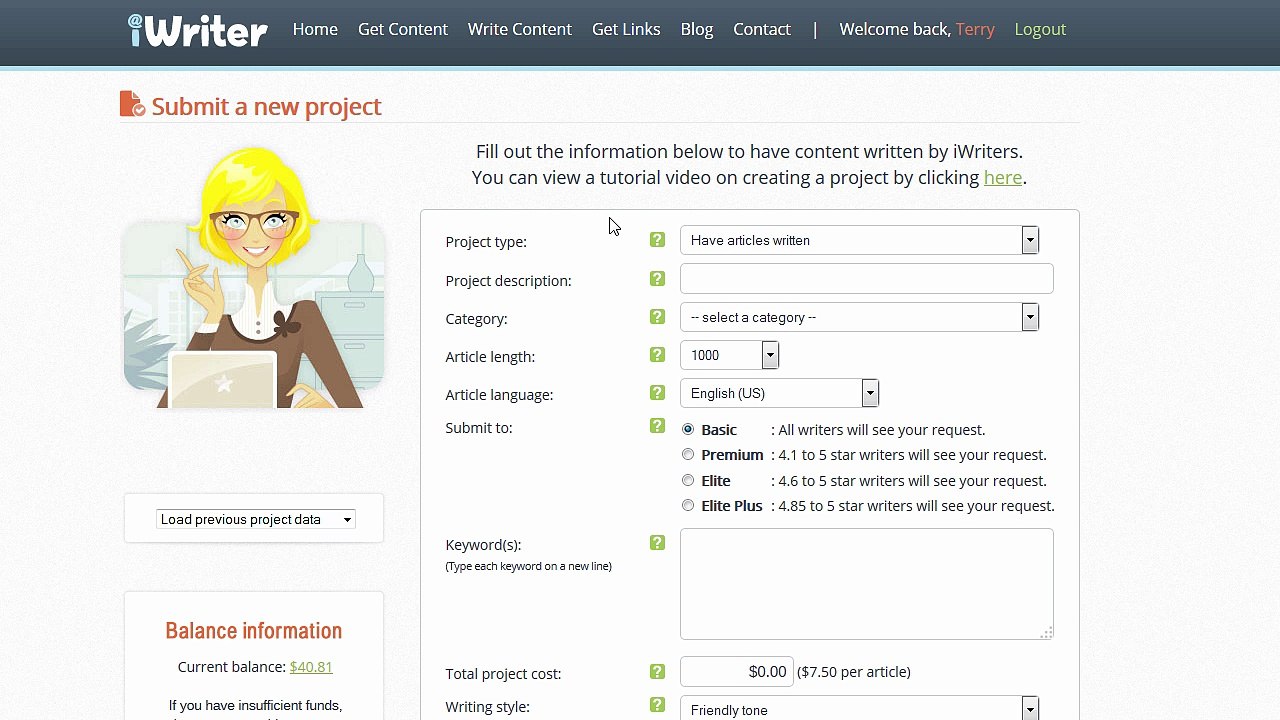Screen dimensions: 1280x720
Task: Click the Keyword(s) text area resize handle
Action: 1046,633
